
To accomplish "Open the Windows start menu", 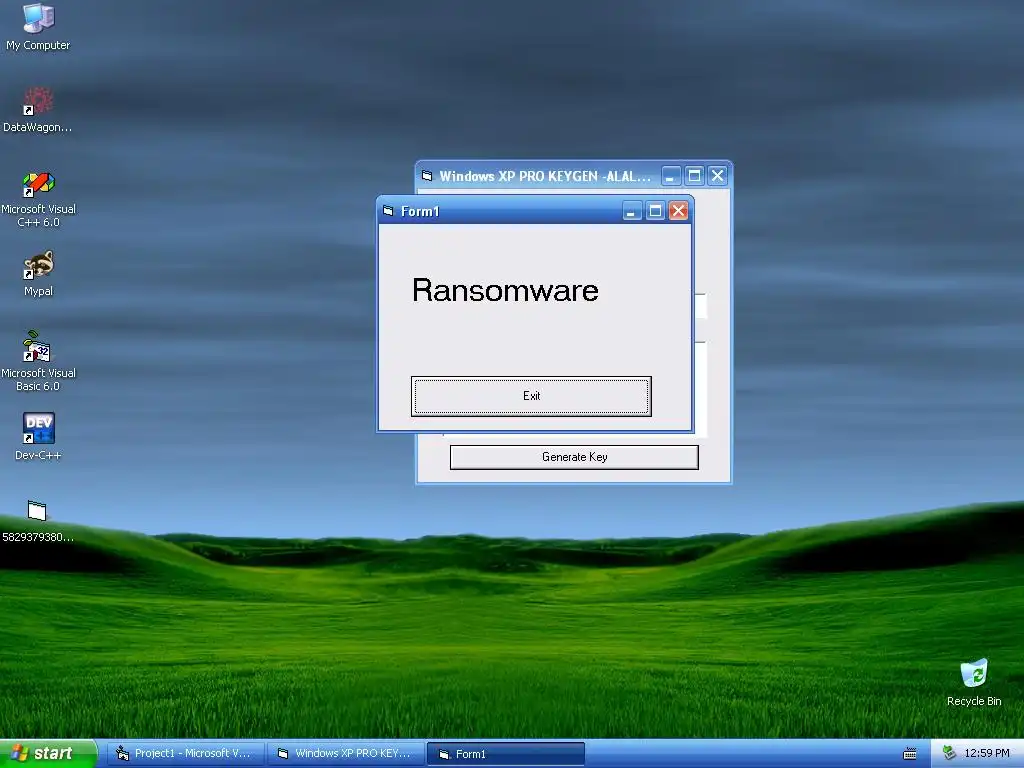I will point(48,754).
